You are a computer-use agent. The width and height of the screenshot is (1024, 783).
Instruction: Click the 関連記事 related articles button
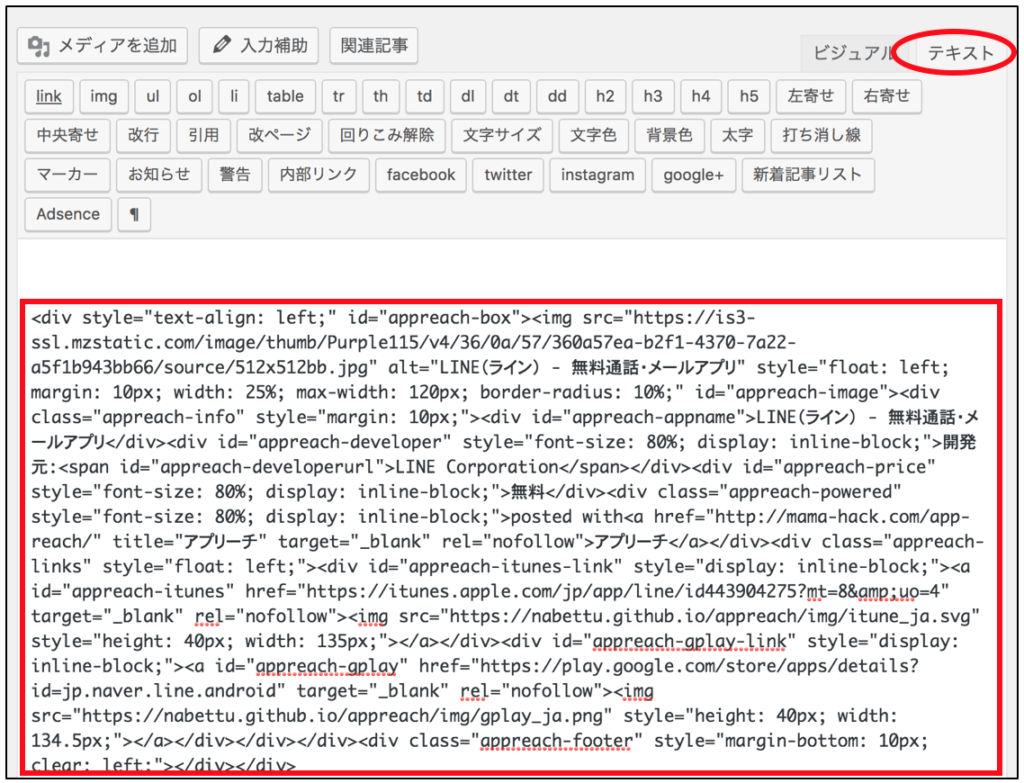[x=374, y=46]
